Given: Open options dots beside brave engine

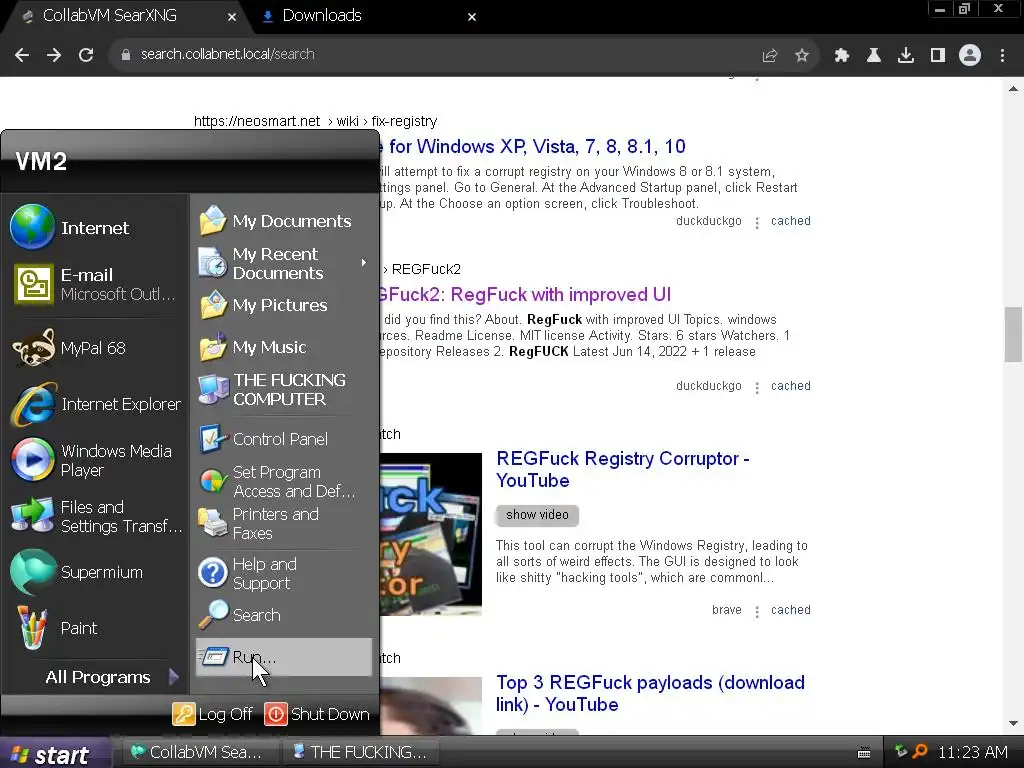Looking at the screenshot, I should point(757,611).
